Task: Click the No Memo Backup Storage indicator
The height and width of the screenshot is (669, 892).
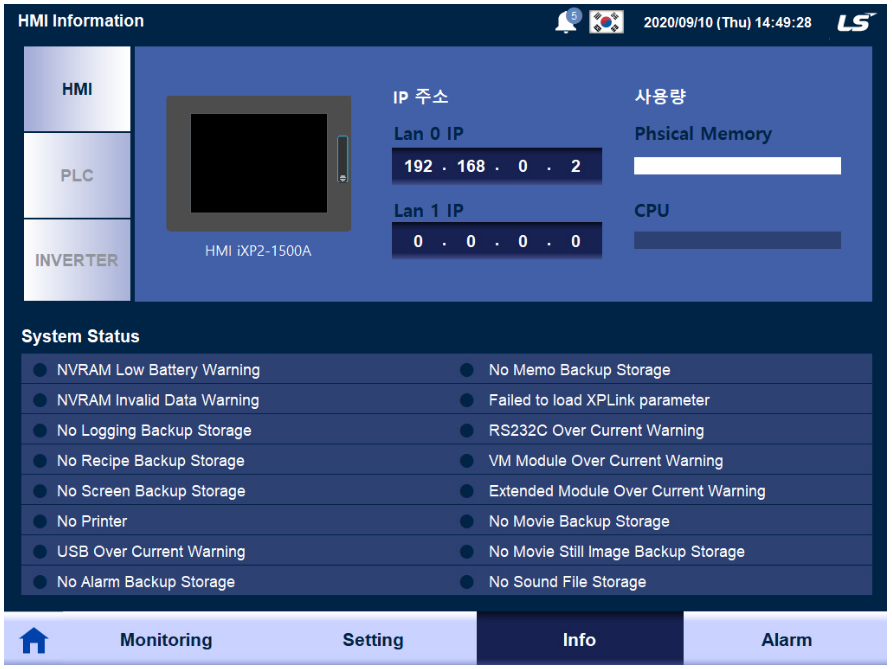Action: [x=467, y=370]
